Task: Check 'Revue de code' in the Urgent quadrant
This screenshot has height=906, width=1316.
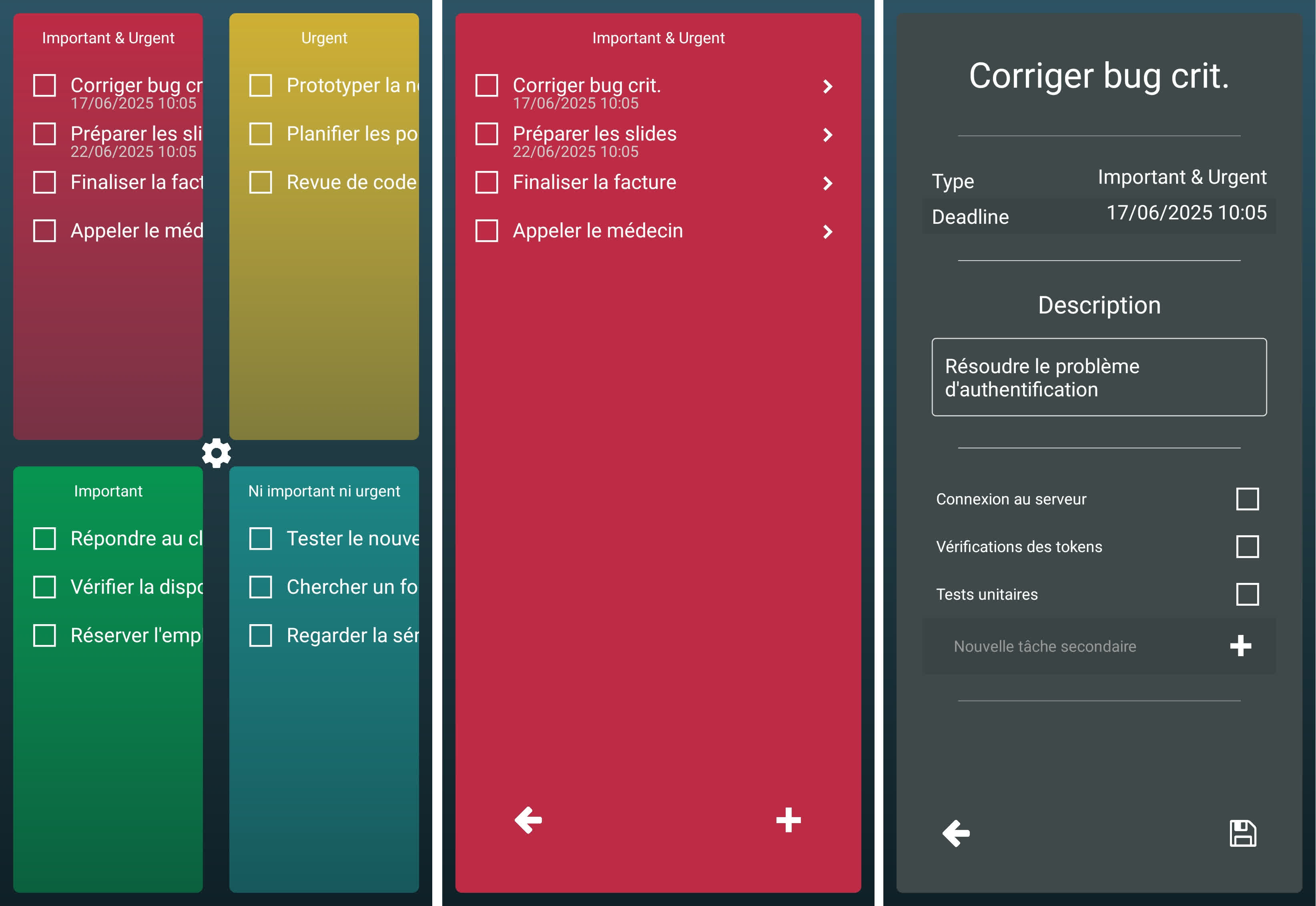Action: click(261, 182)
